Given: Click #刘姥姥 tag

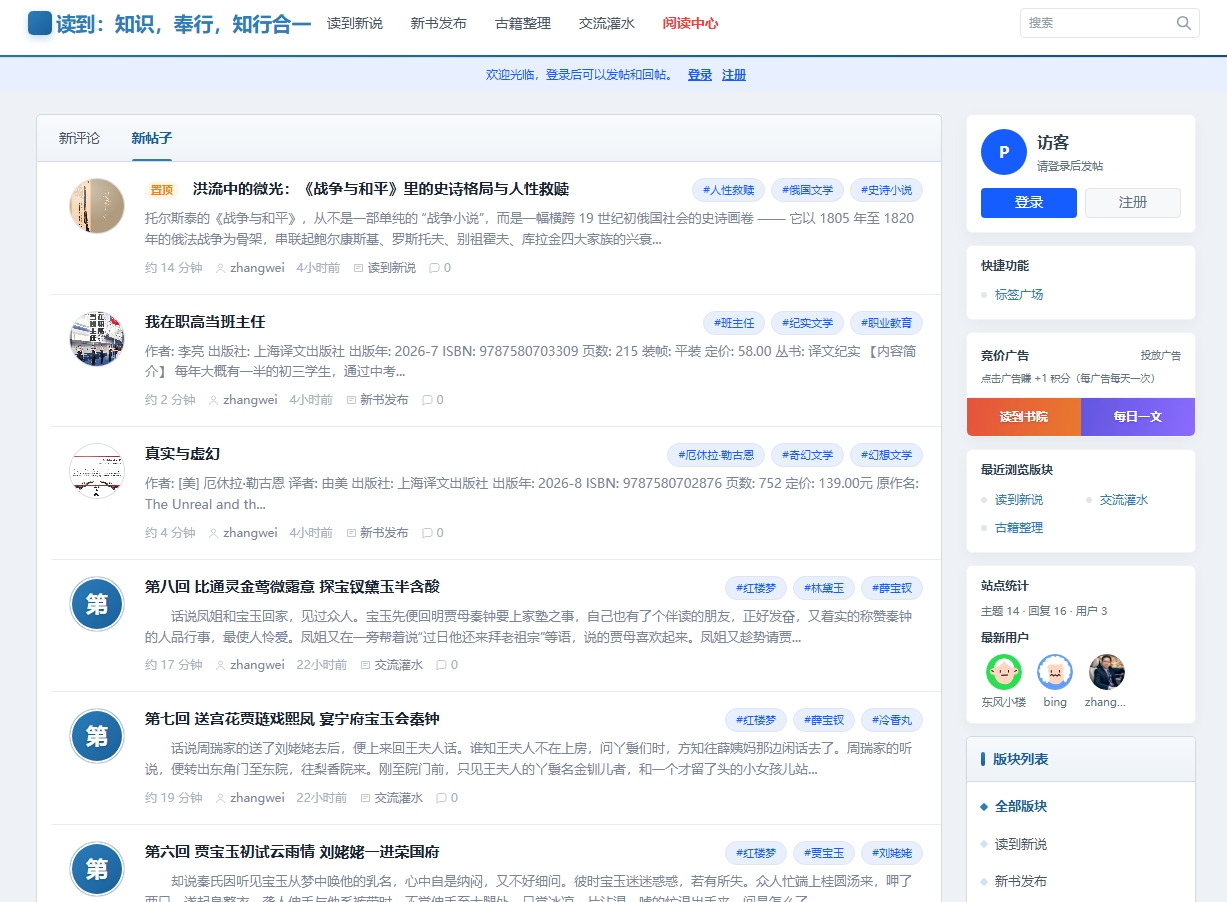Looking at the screenshot, I should click(x=892, y=853).
